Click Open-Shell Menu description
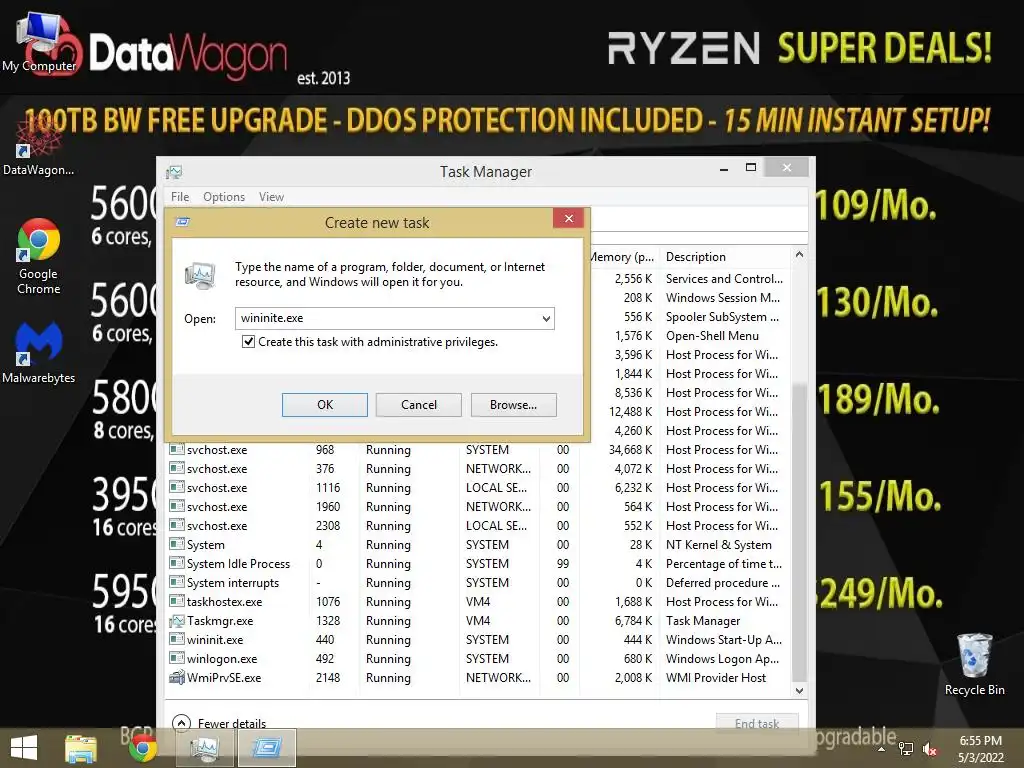This screenshot has height=768, width=1024. tap(712, 336)
